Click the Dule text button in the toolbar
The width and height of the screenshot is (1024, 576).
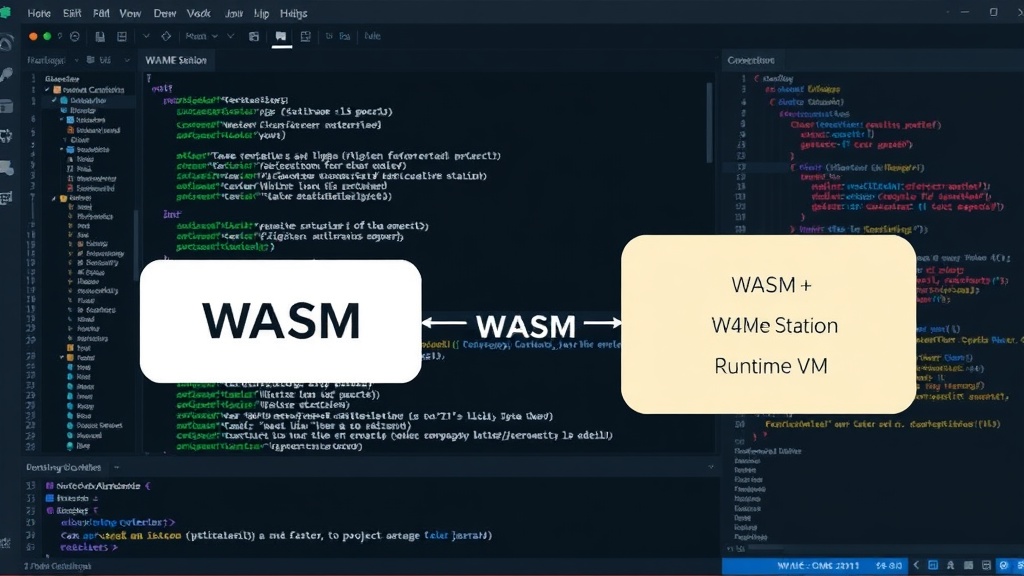point(372,37)
